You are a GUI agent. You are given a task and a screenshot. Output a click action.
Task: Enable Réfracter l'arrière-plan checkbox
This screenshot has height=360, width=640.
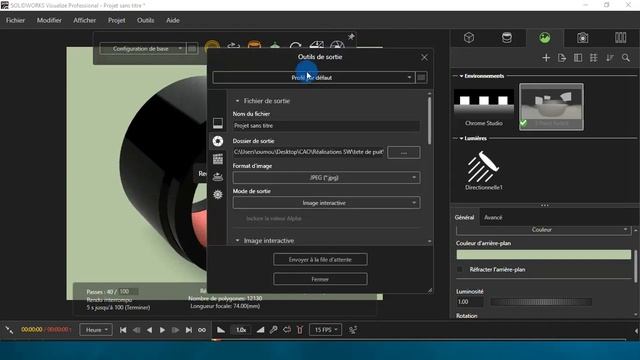tap(460, 269)
